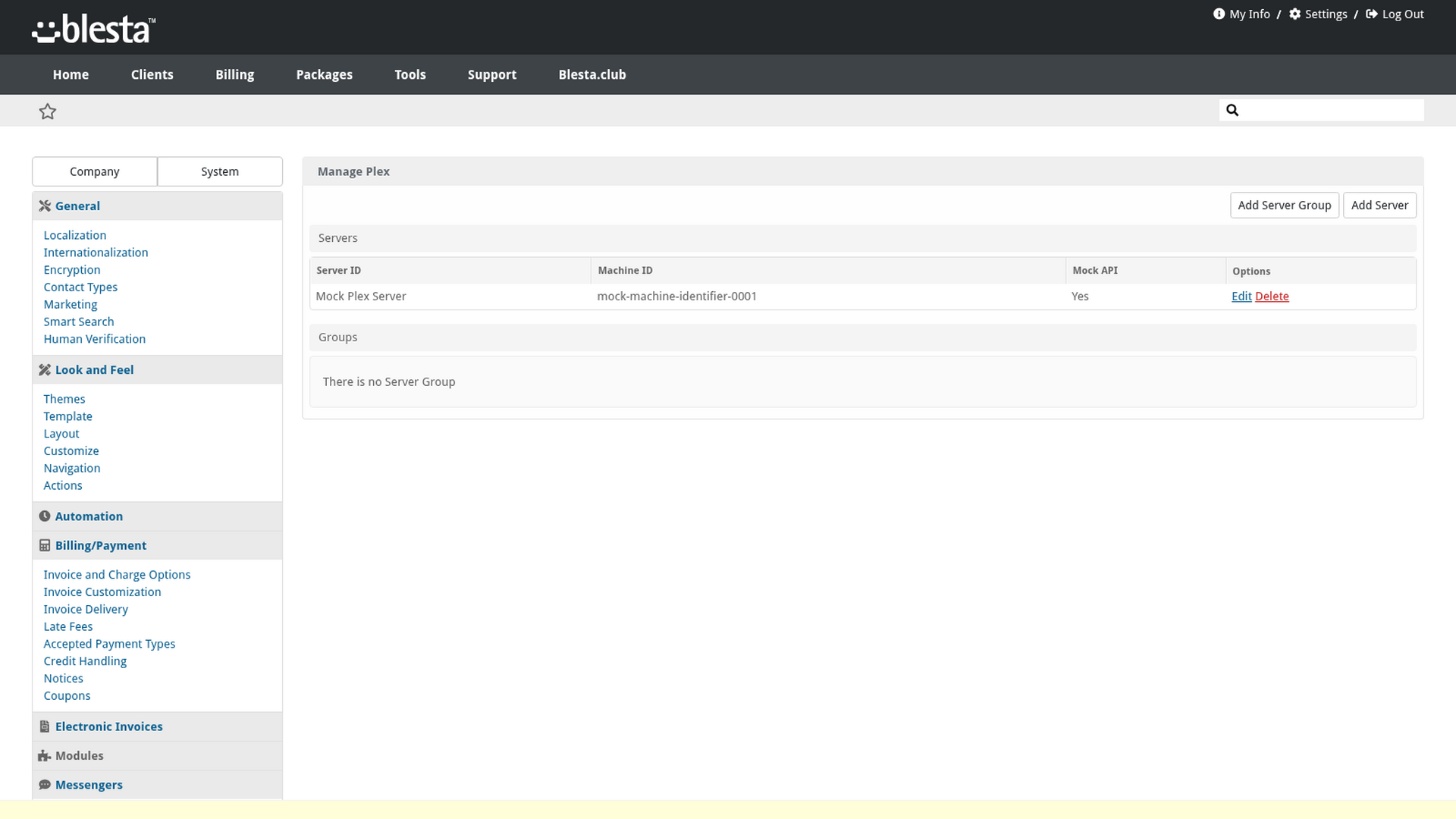Collapse the Billing/Payment section
Image resolution: width=1456 pixels, height=819 pixels.
157,545
